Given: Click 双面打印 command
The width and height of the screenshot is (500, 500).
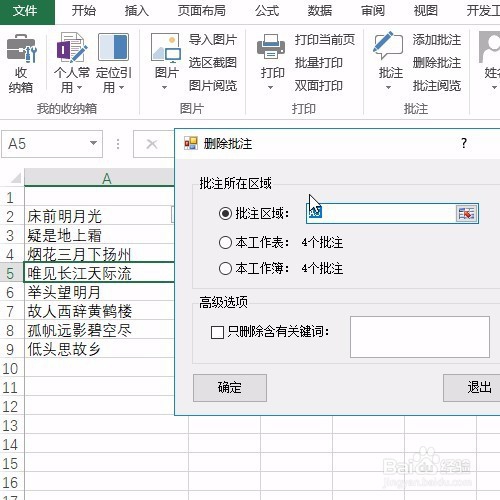Looking at the screenshot, I should (319, 86).
